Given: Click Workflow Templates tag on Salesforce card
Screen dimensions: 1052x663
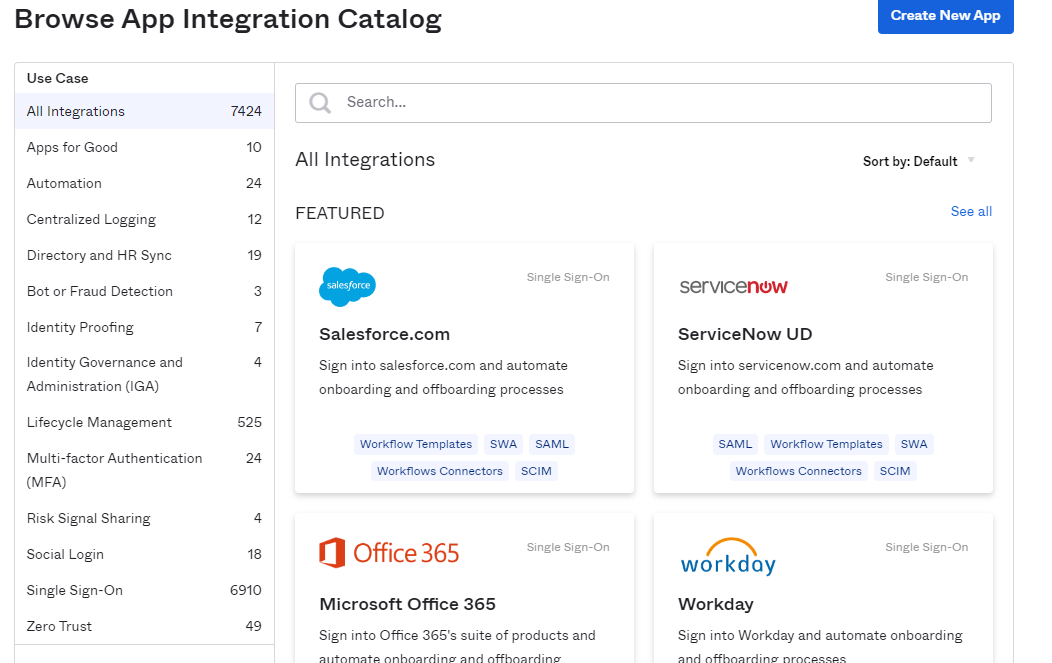Looking at the screenshot, I should coord(416,444).
